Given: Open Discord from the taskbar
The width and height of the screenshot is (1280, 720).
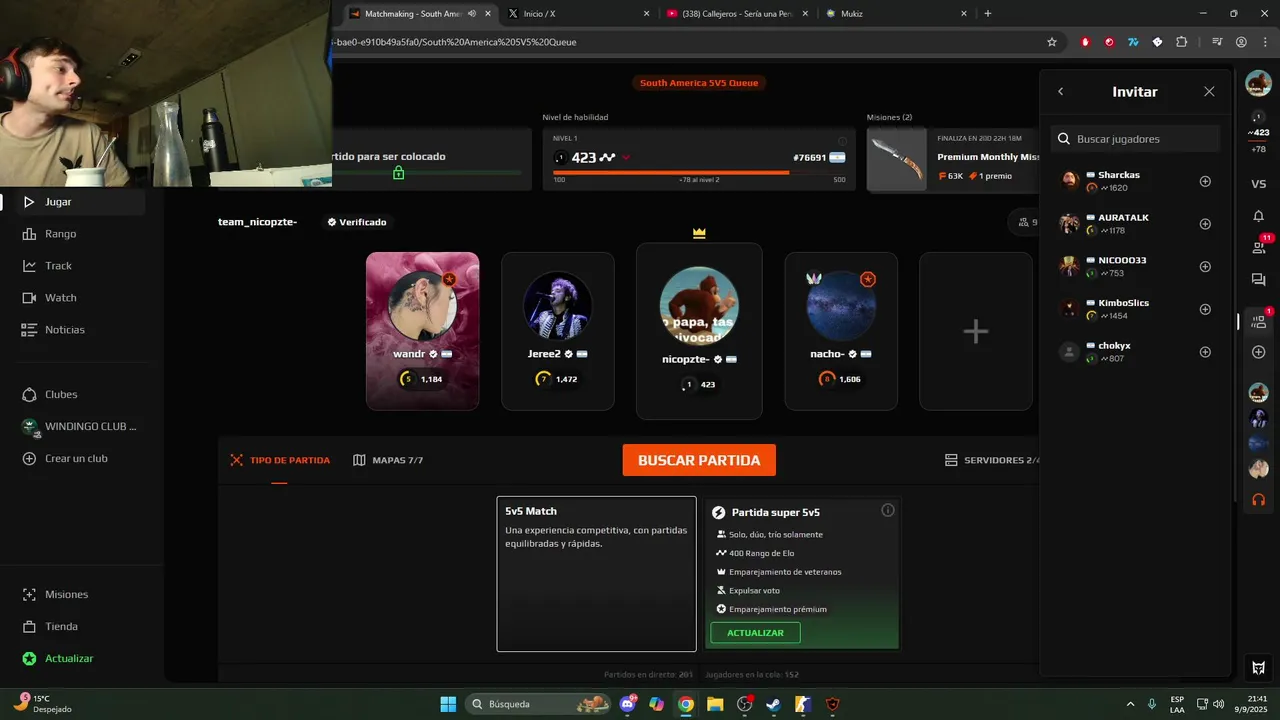Looking at the screenshot, I should coord(628,704).
